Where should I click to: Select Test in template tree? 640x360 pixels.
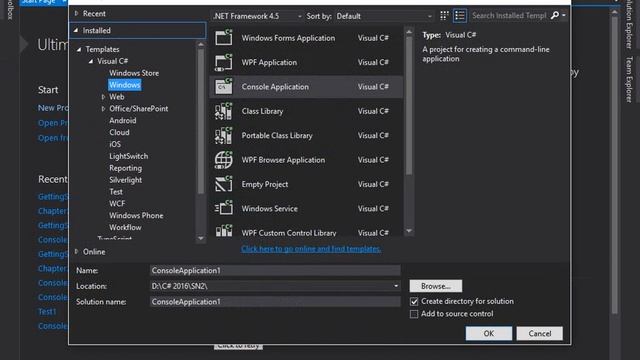[116, 191]
